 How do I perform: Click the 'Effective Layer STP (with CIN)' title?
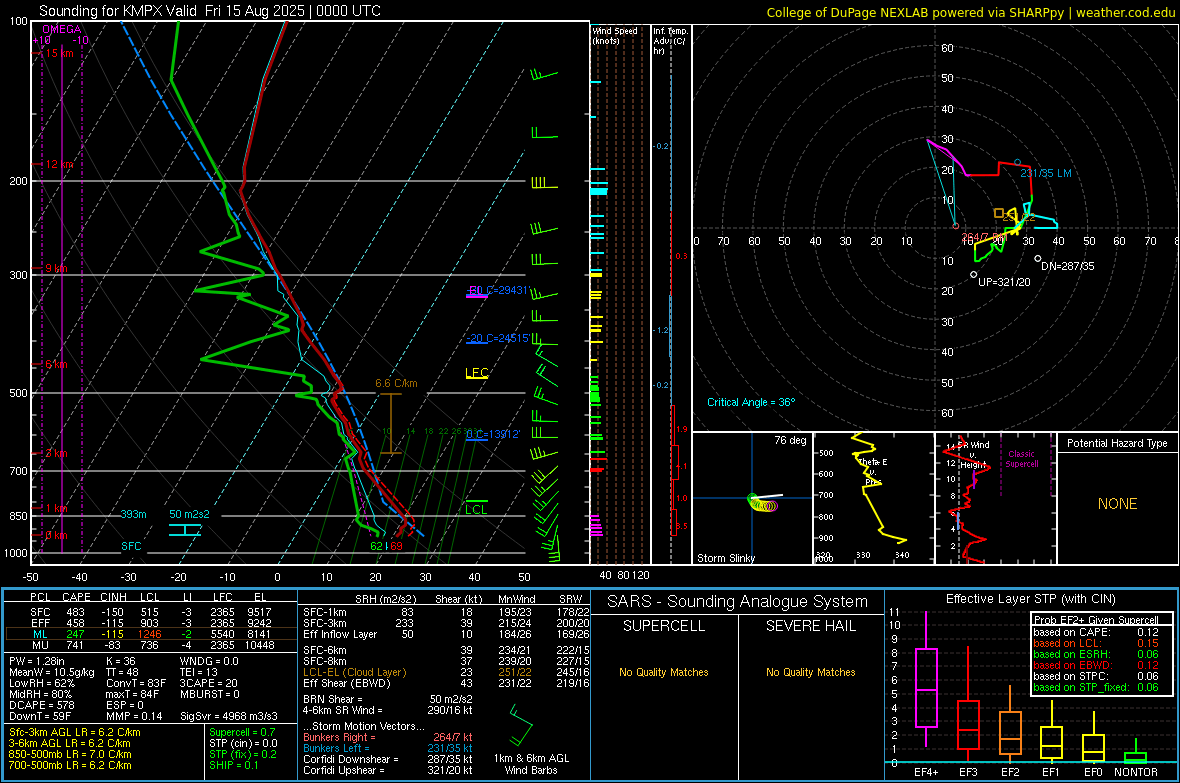[1030, 599]
